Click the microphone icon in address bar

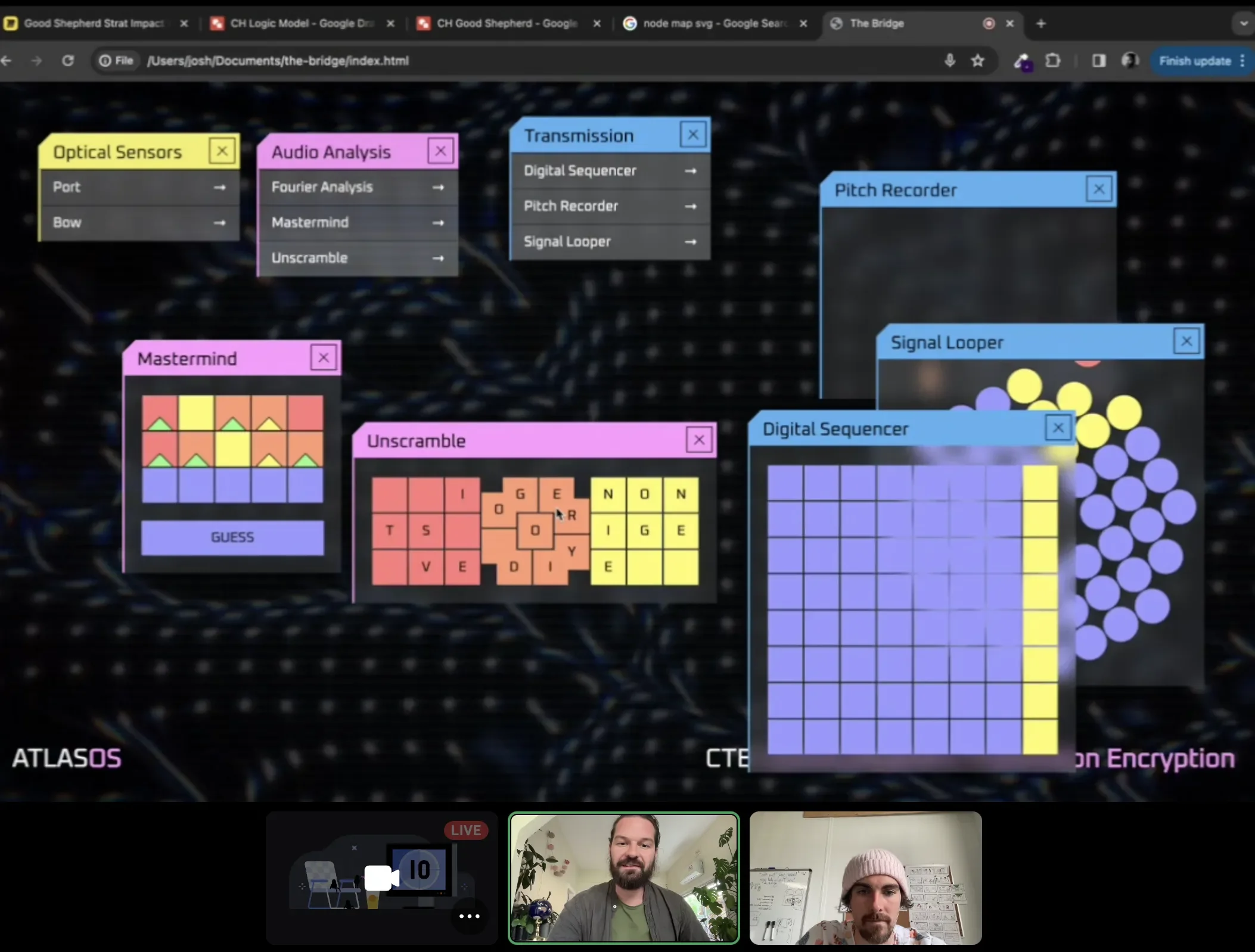(x=949, y=61)
